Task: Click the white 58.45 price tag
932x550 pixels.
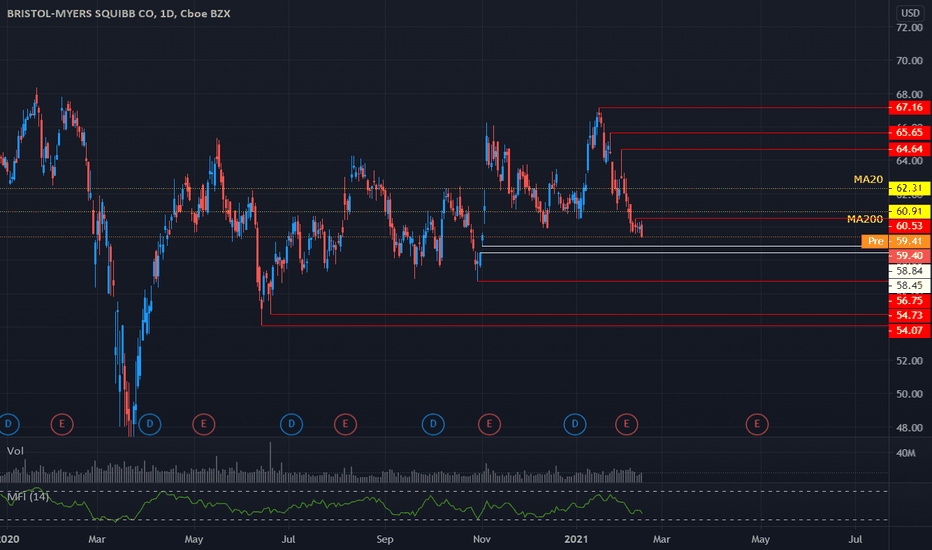Action: (909, 285)
